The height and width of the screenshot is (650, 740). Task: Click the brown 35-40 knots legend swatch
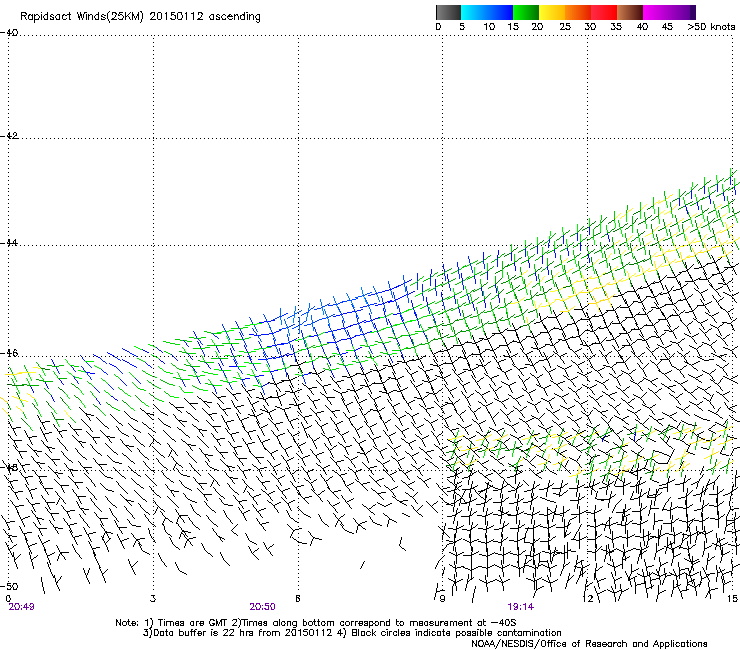tap(630, 12)
